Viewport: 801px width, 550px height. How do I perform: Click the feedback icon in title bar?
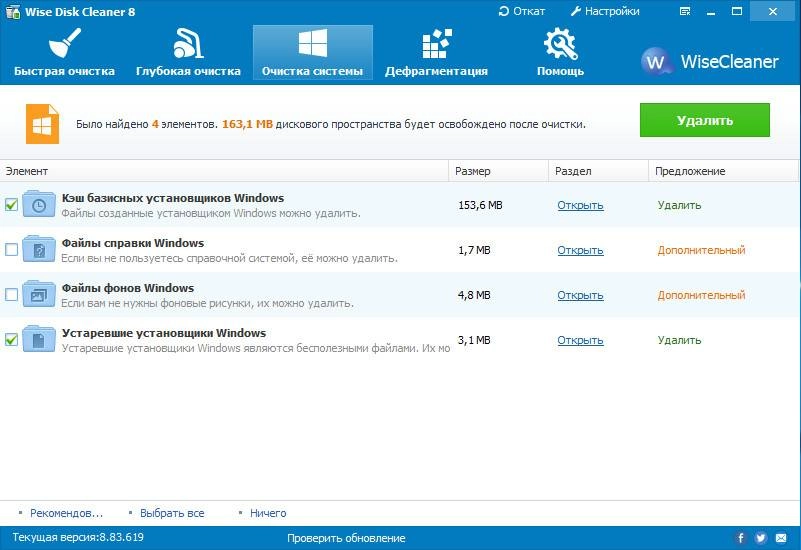pos(685,11)
